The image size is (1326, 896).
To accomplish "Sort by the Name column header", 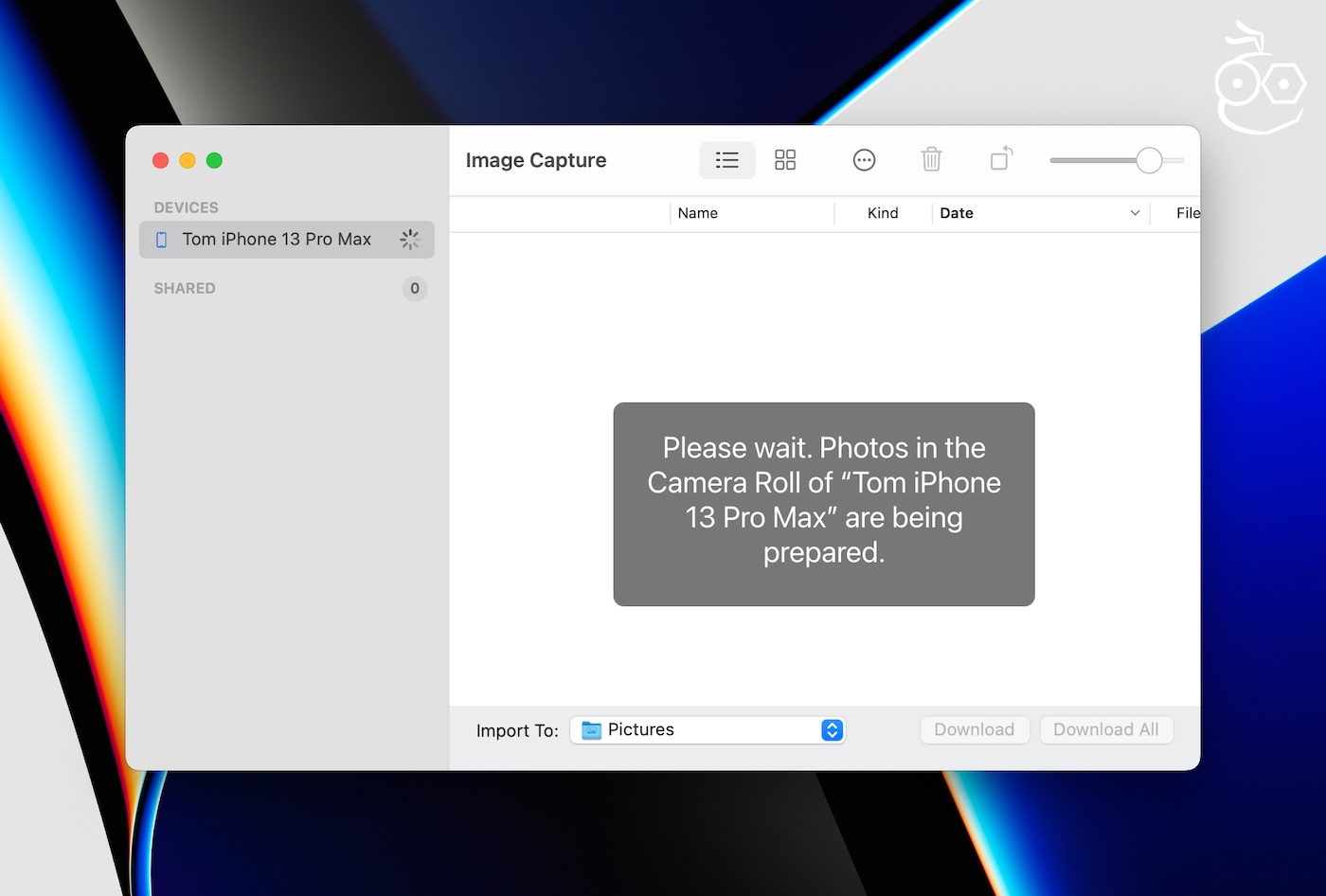I will (x=698, y=213).
